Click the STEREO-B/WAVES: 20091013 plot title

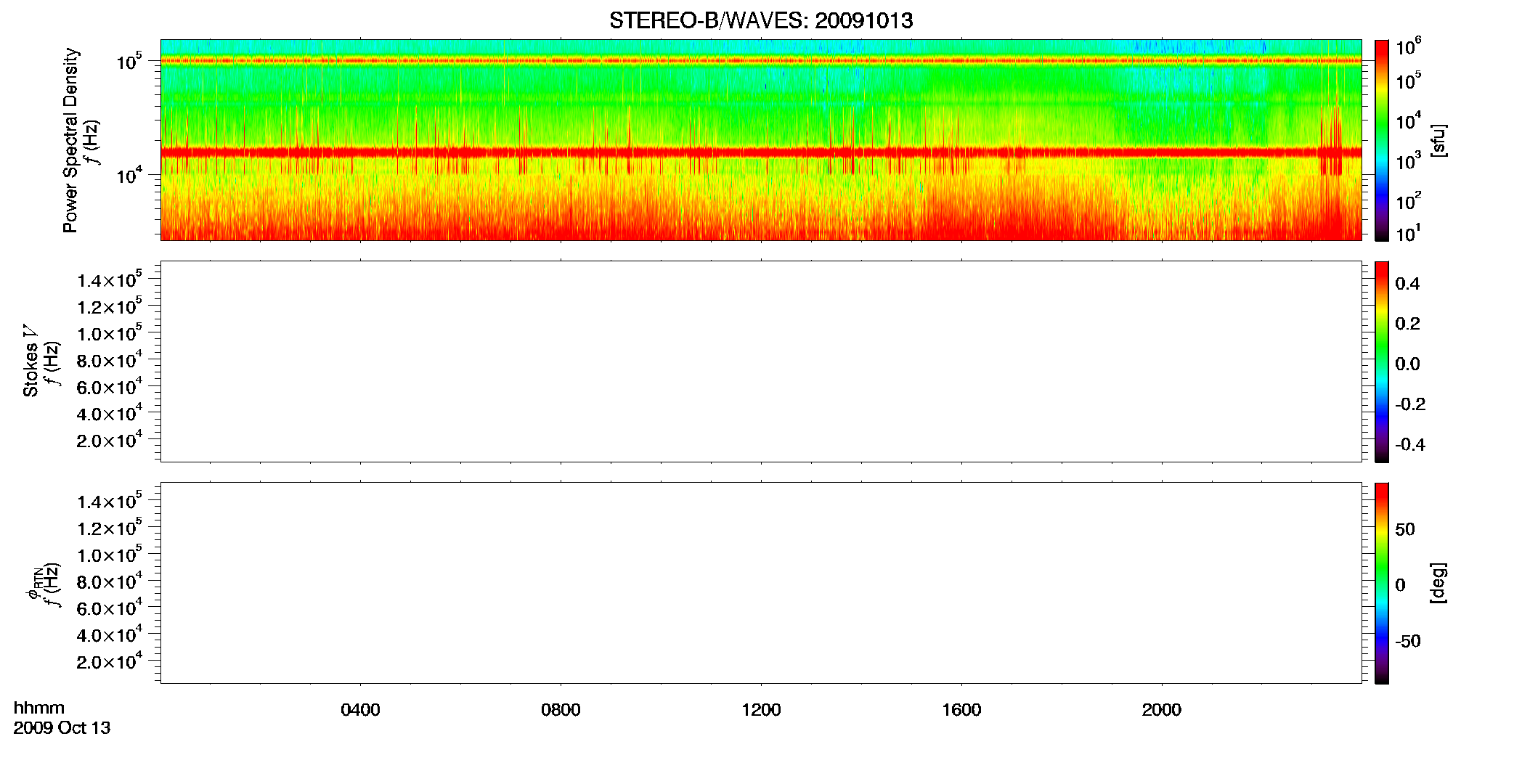[x=761, y=20]
